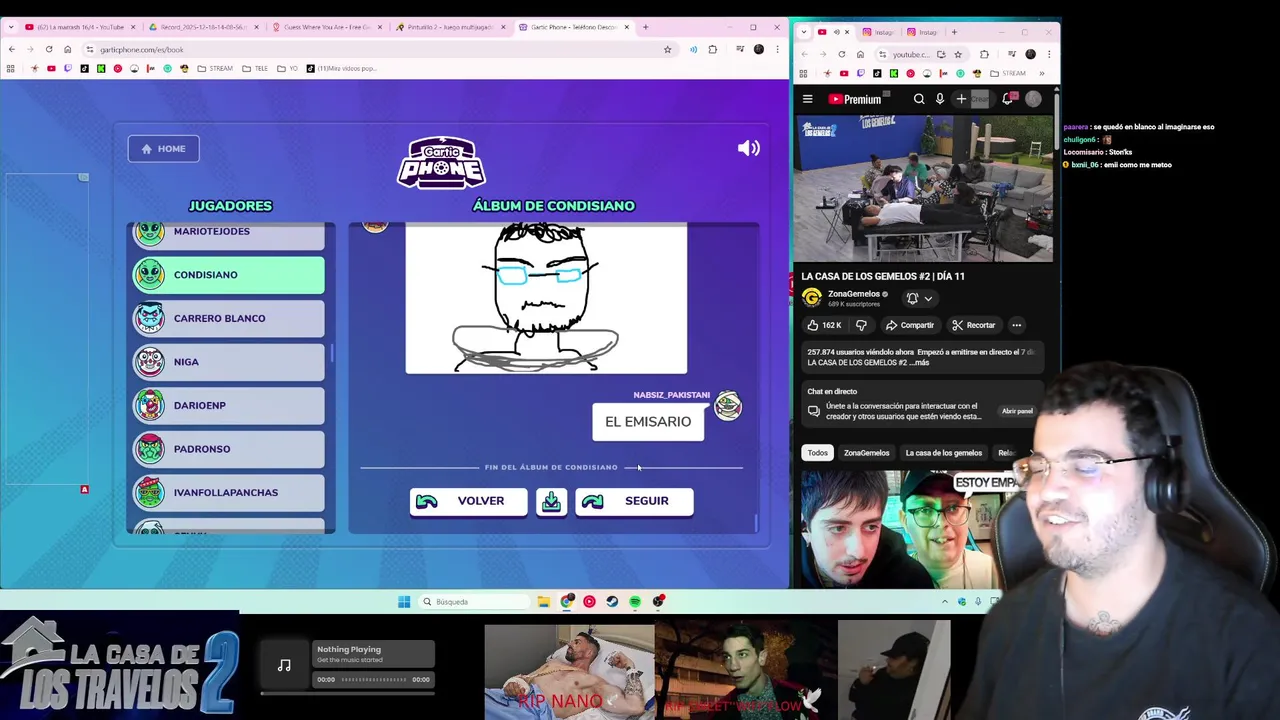Screen dimensions: 1280x720
Task: Open File Explorer from taskbar
Action: (x=543, y=602)
